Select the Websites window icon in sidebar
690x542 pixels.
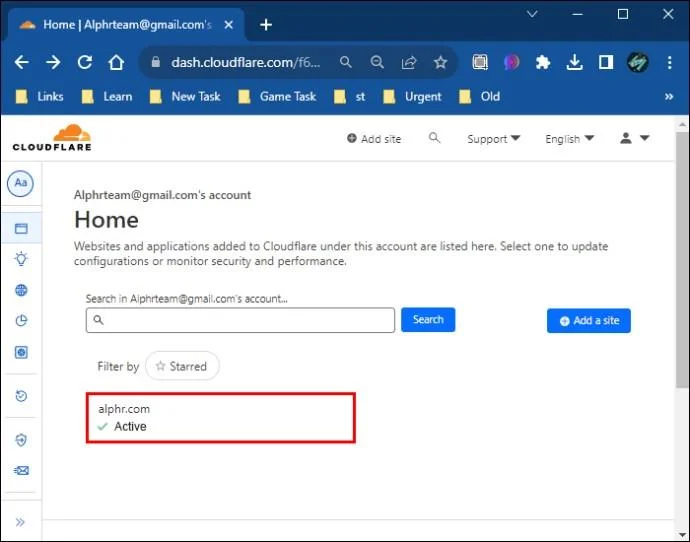pyautogui.click(x=21, y=228)
